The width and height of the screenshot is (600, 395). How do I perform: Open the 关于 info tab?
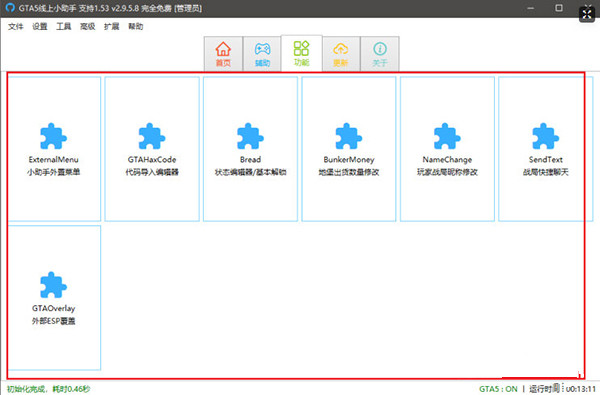[380, 54]
